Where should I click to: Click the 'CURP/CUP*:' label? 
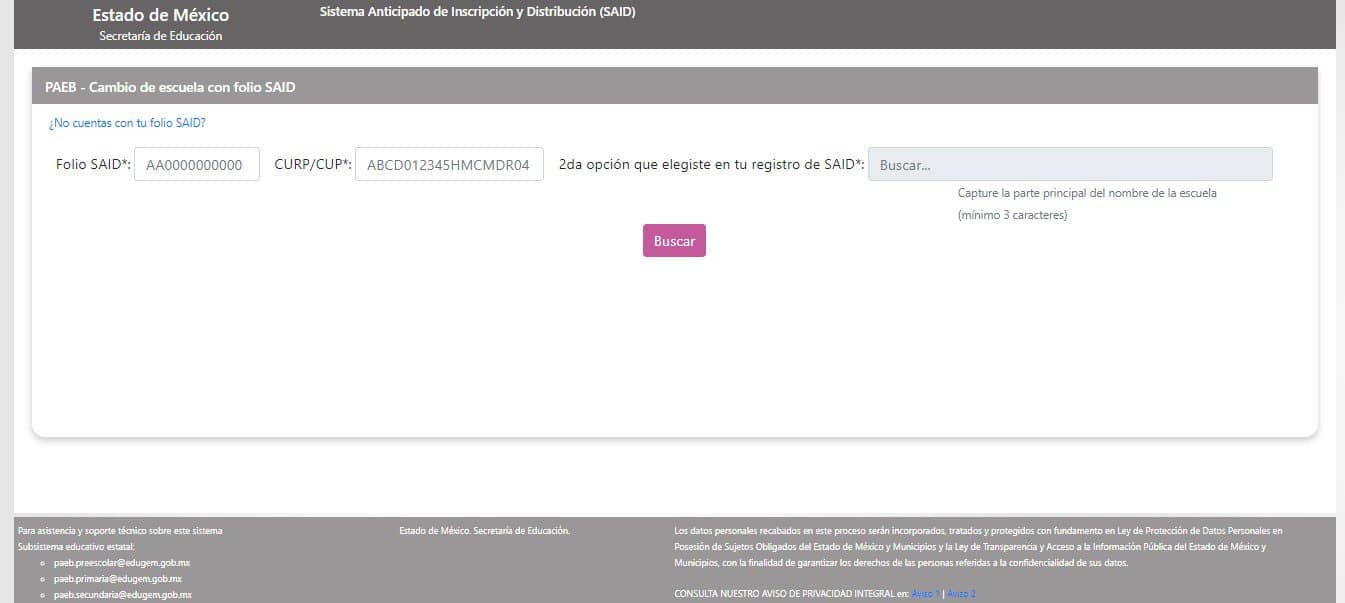[x=313, y=165]
